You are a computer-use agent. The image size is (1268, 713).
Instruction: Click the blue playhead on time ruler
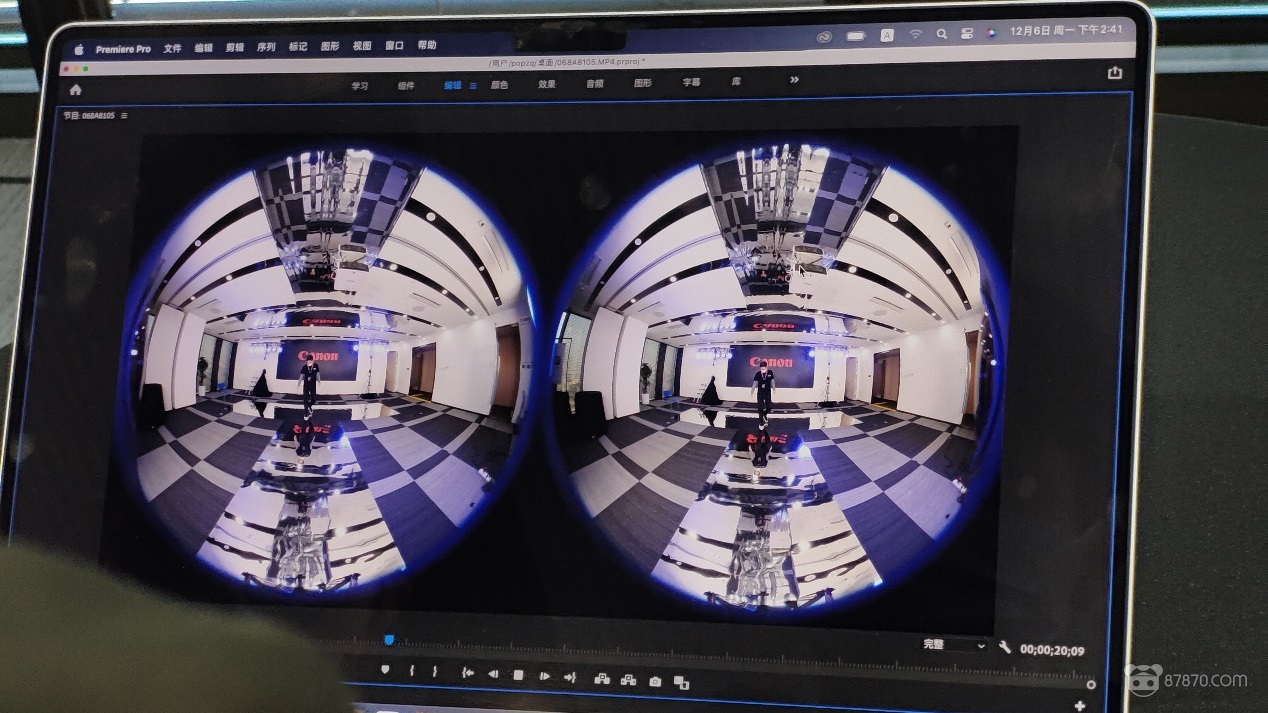tap(389, 639)
